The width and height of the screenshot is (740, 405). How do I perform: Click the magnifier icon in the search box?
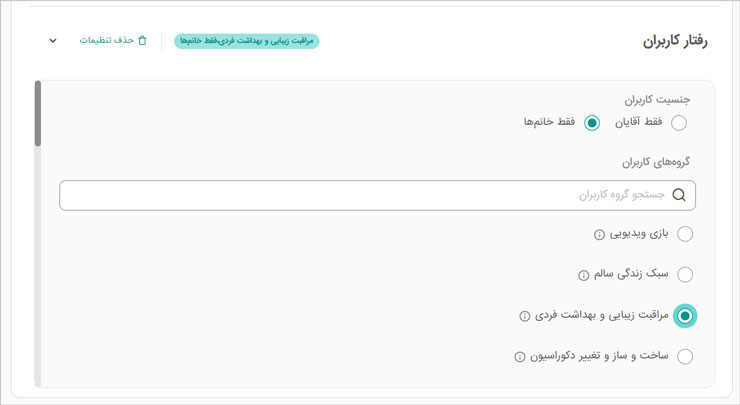[679, 195]
